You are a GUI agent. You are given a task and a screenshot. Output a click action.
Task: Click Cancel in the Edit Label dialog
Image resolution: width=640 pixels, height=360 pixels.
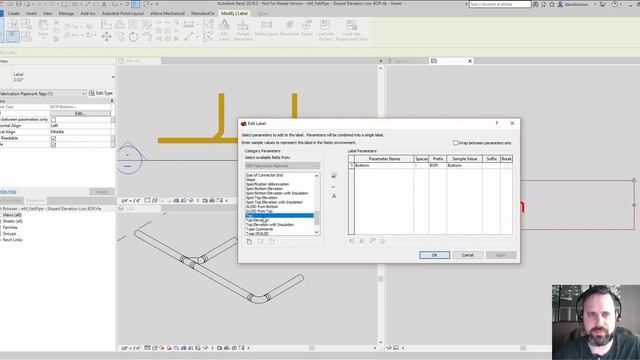tap(467, 255)
